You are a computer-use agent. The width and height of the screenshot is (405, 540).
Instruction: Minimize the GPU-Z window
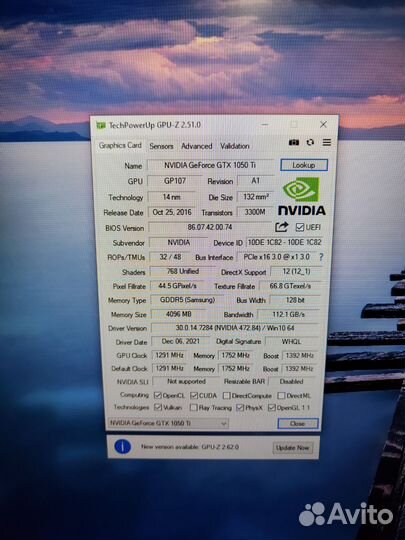pos(265,124)
